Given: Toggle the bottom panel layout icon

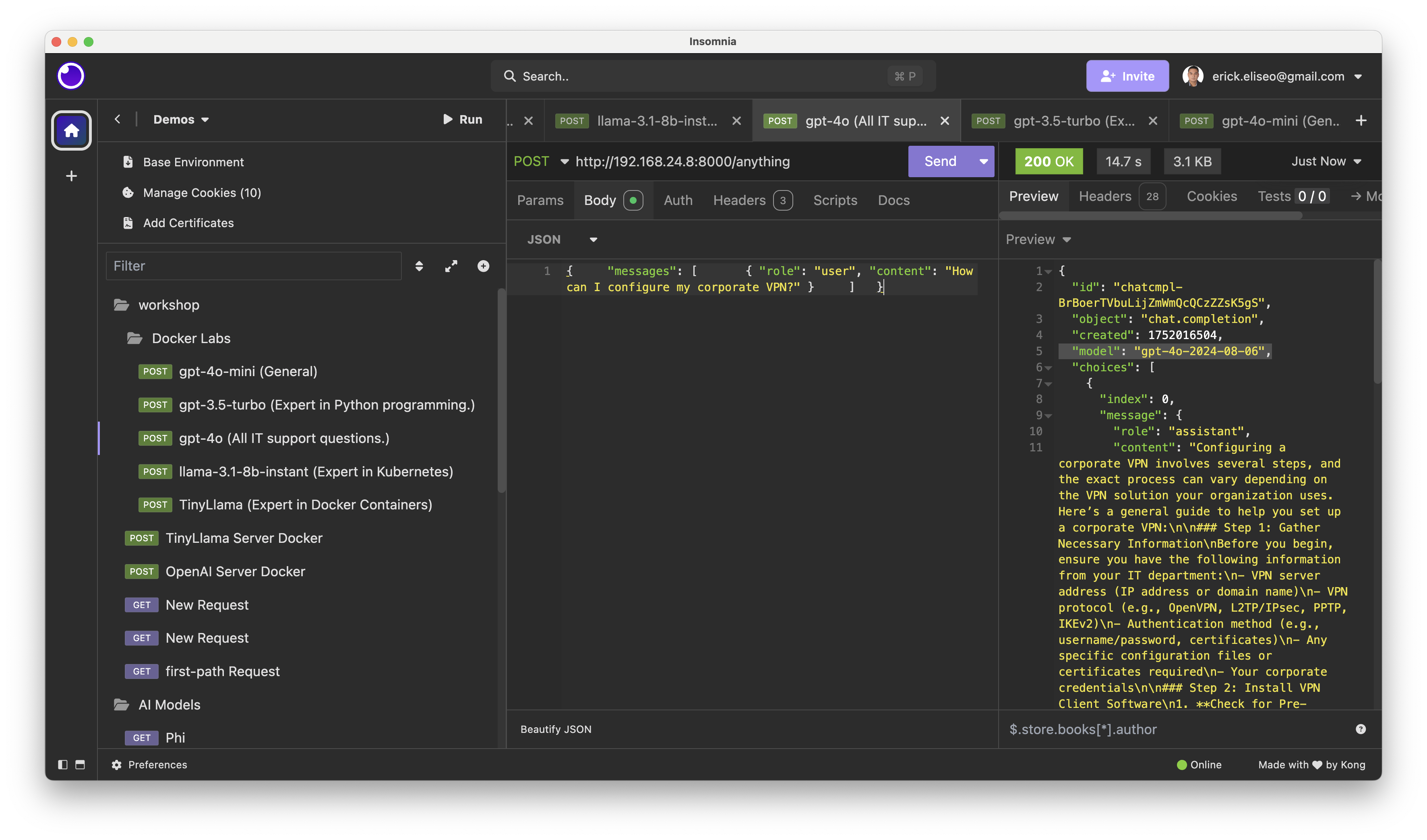Looking at the screenshot, I should click(81, 765).
